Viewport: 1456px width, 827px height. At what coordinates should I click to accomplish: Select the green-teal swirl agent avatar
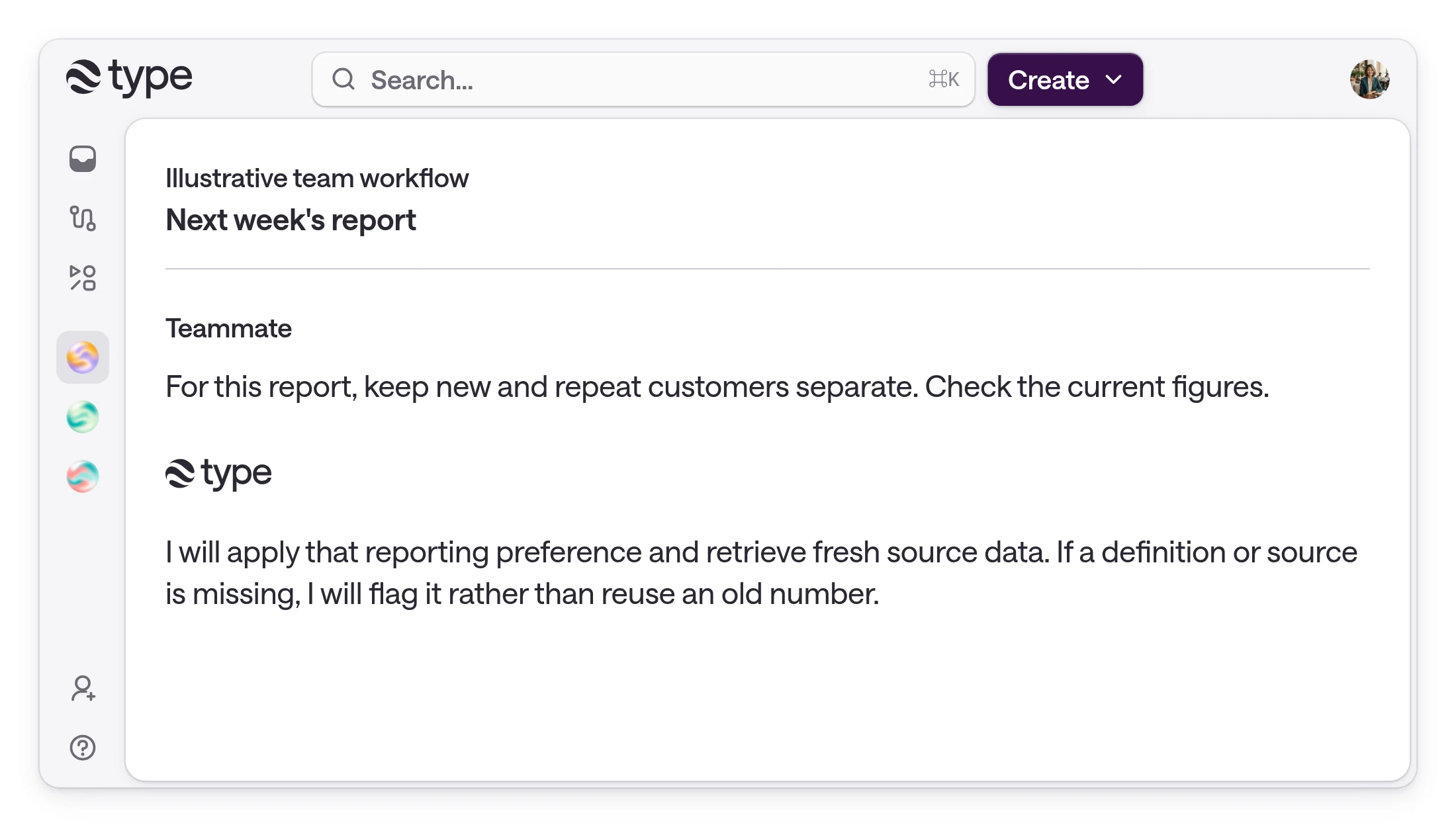(83, 417)
